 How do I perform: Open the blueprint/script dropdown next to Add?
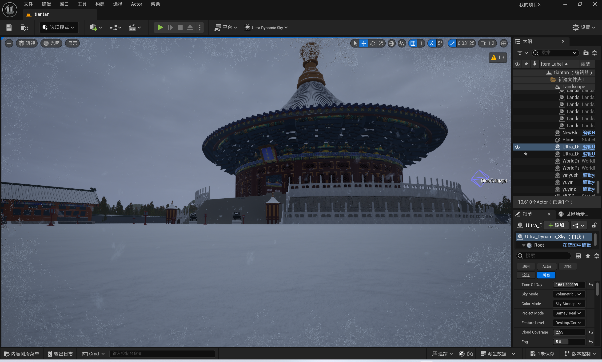pyautogui.click(x=579, y=225)
